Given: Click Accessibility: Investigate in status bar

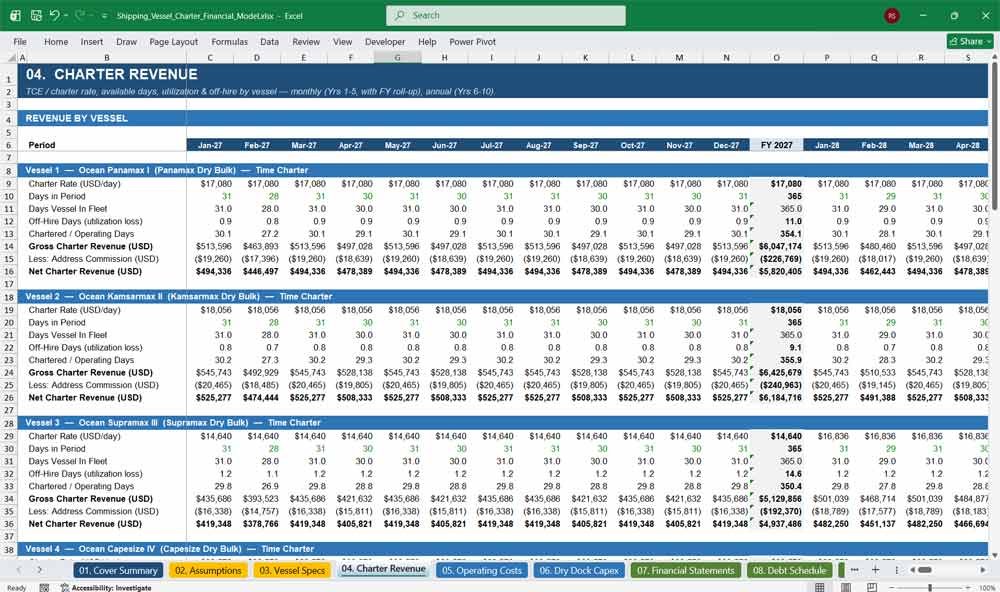Looking at the screenshot, I should click(x=106, y=588).
